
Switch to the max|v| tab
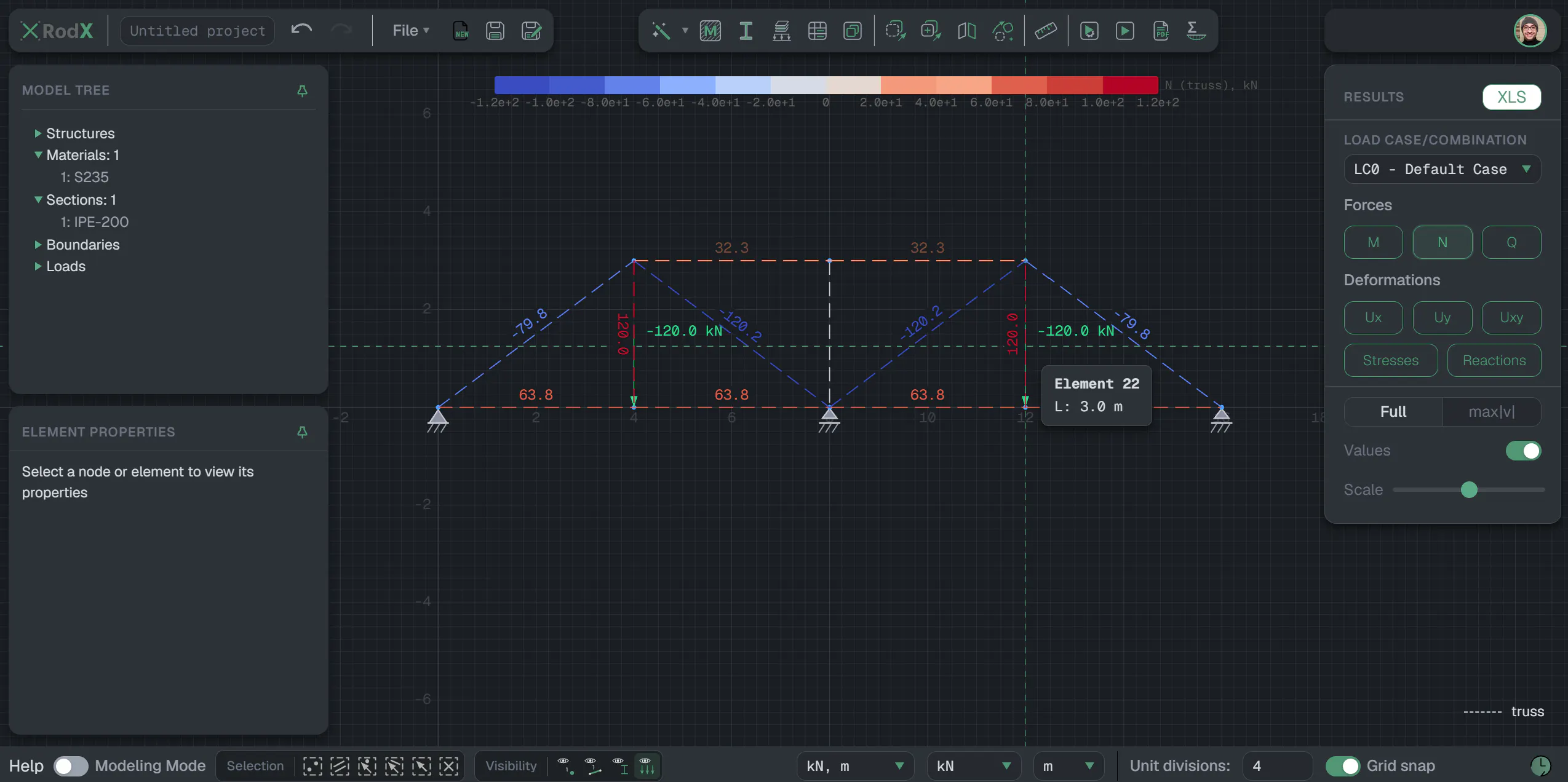tap(1492, 411)
